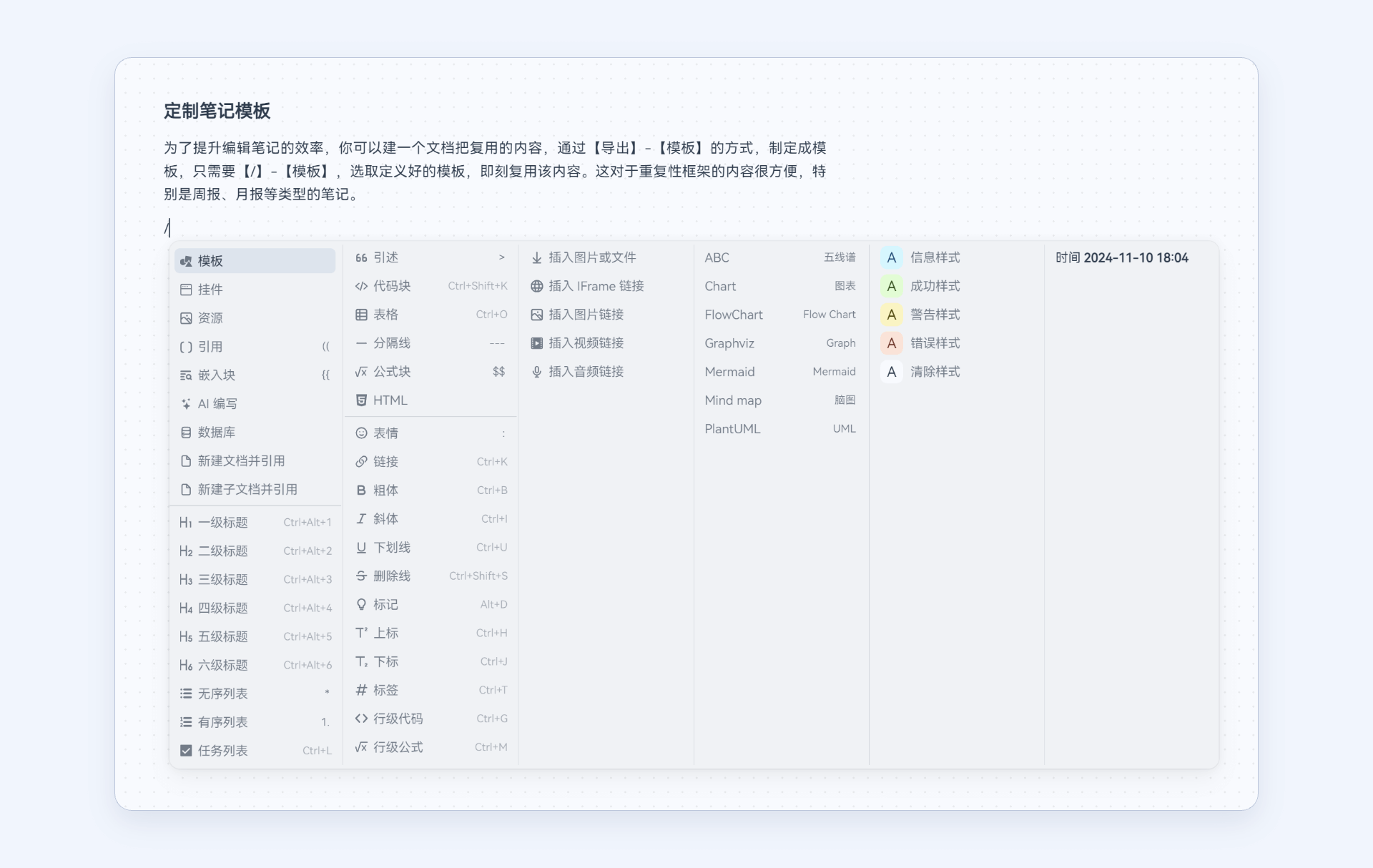Viewport: 1373px width, 868px height.
Task: Select 插入图片链接 option
Action: (x=606, y=315)
